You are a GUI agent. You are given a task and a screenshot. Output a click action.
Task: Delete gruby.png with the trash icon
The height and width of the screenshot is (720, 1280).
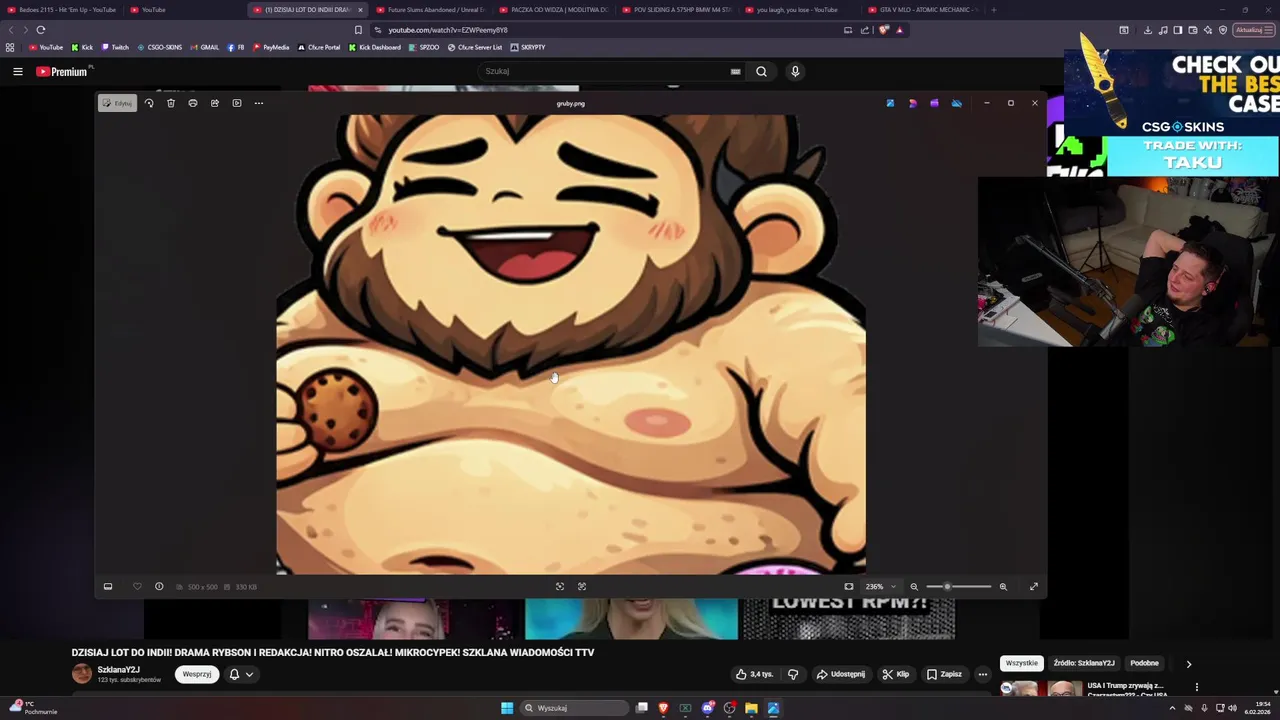(171, 103)
